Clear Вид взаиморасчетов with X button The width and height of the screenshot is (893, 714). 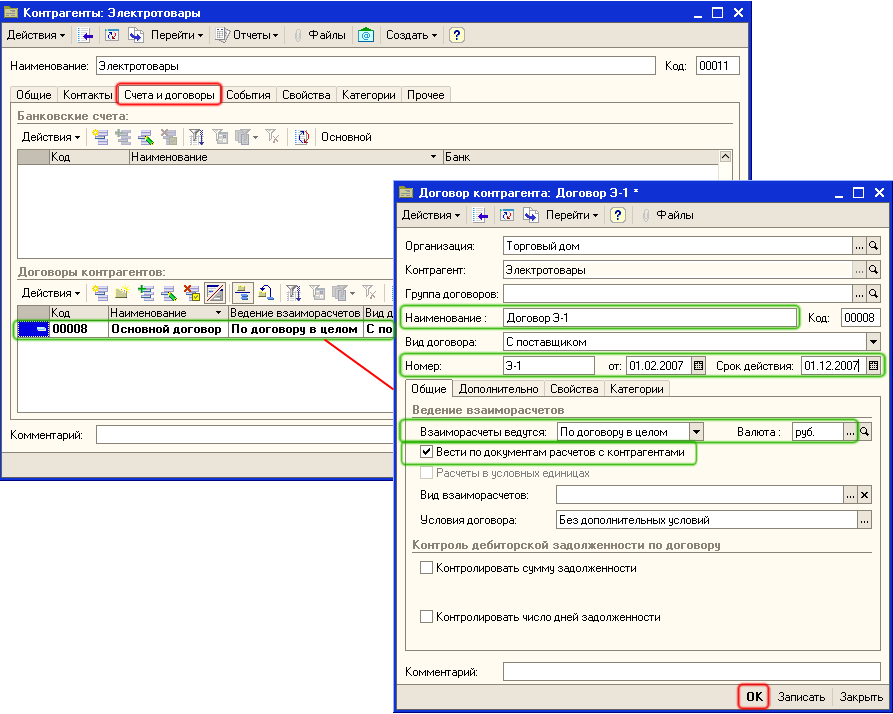(x=865, y=495)
